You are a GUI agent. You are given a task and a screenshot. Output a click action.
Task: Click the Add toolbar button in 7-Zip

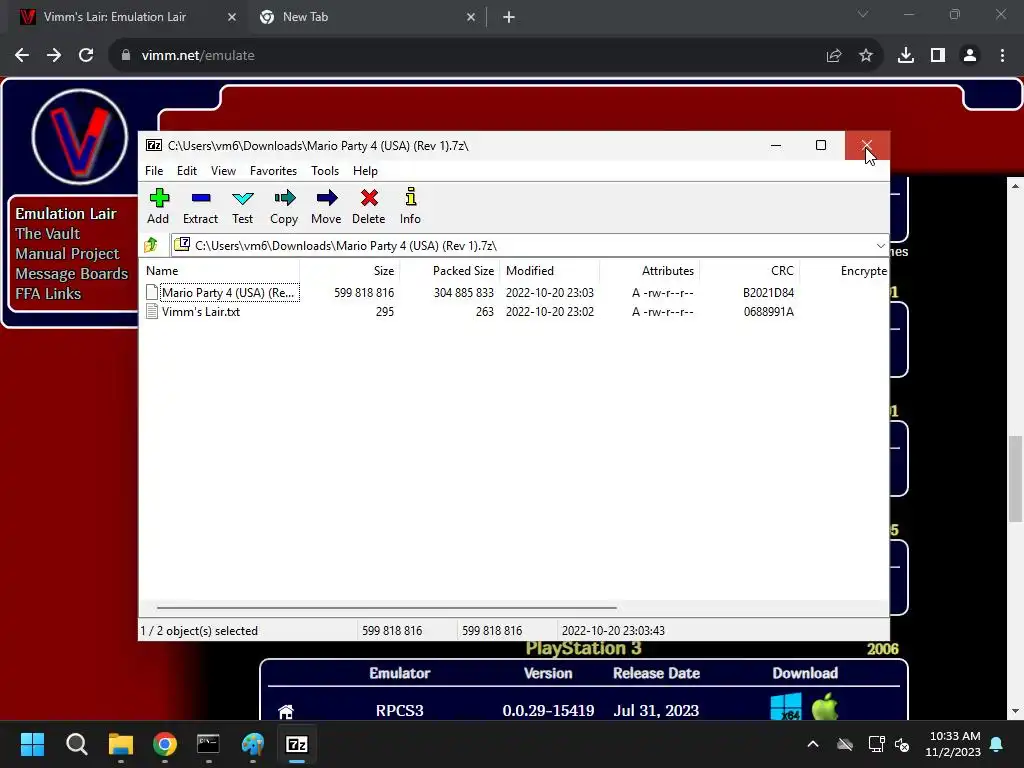coord(158,206)
